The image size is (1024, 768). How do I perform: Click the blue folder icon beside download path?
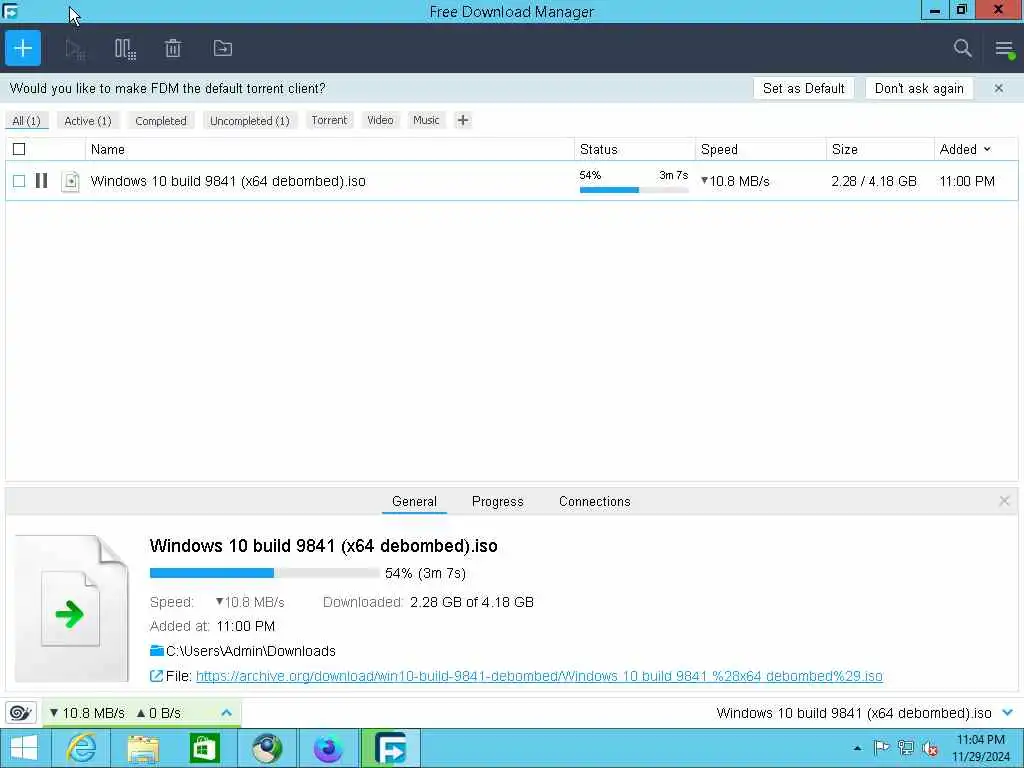coord(157,650)
